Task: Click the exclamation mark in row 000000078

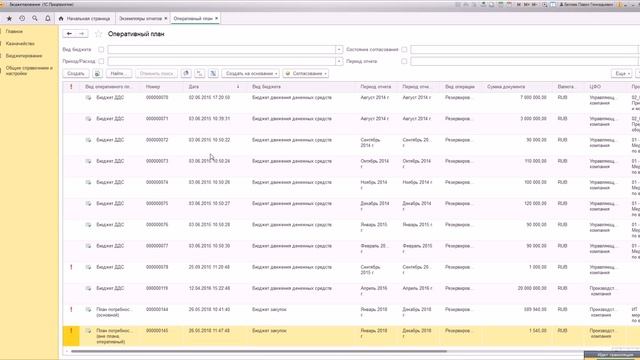Action: 71,267
